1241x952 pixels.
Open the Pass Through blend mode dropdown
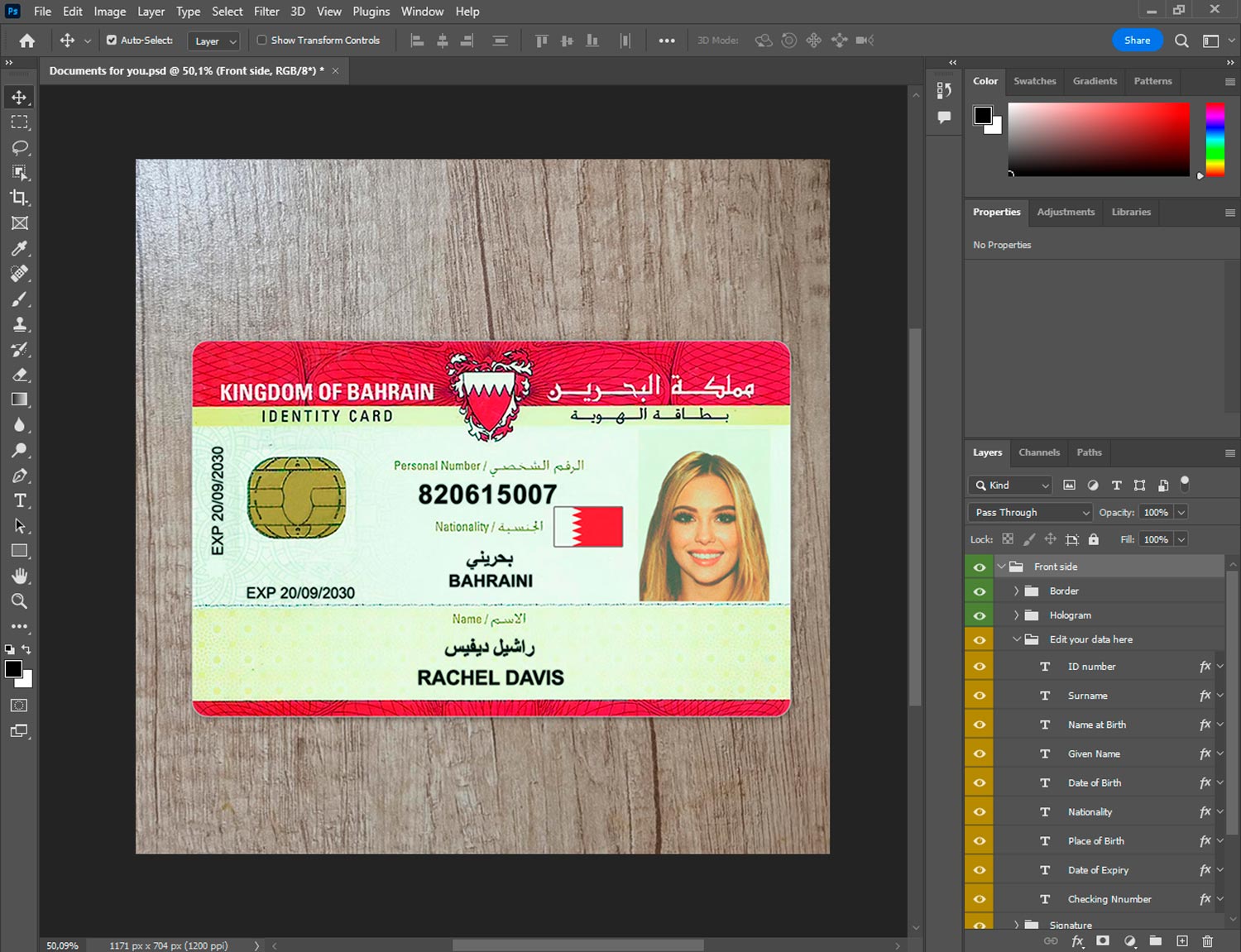1030,512
